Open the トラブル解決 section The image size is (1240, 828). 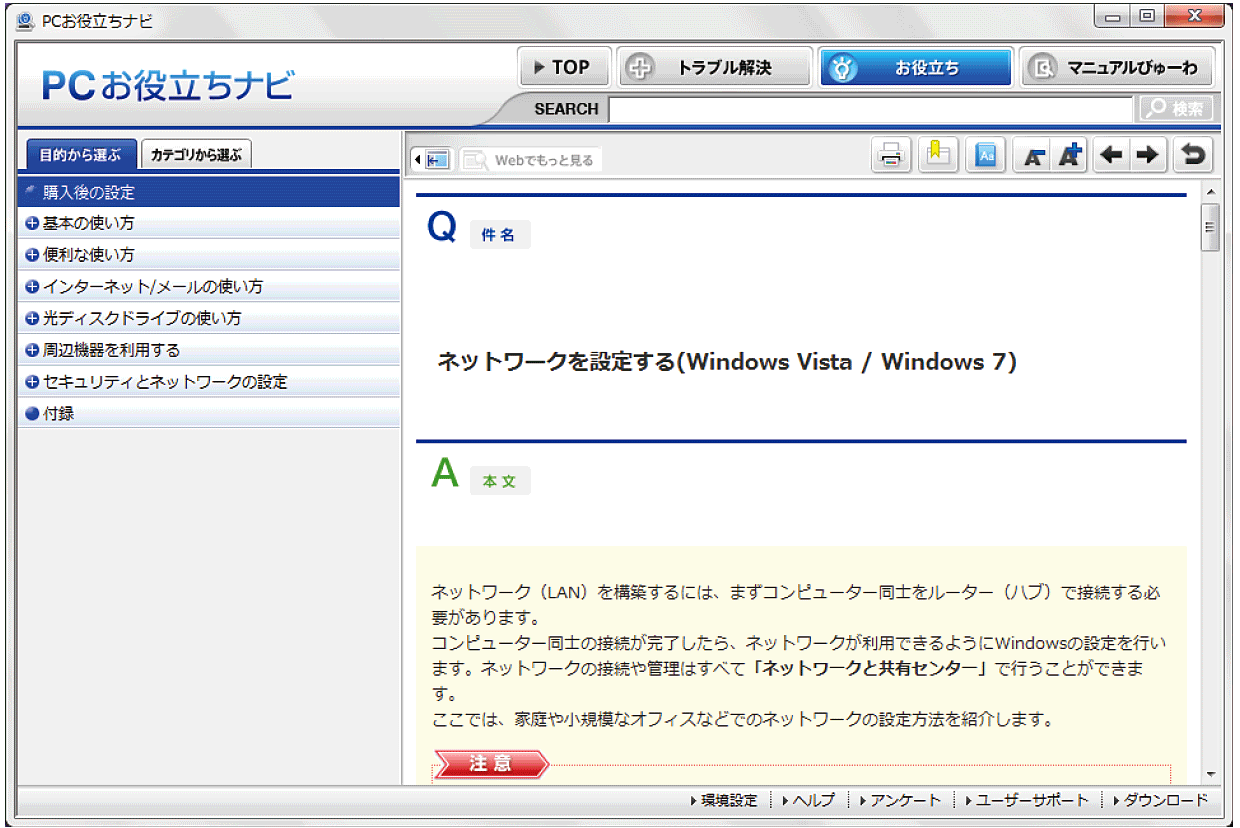(x=714, y=68)
